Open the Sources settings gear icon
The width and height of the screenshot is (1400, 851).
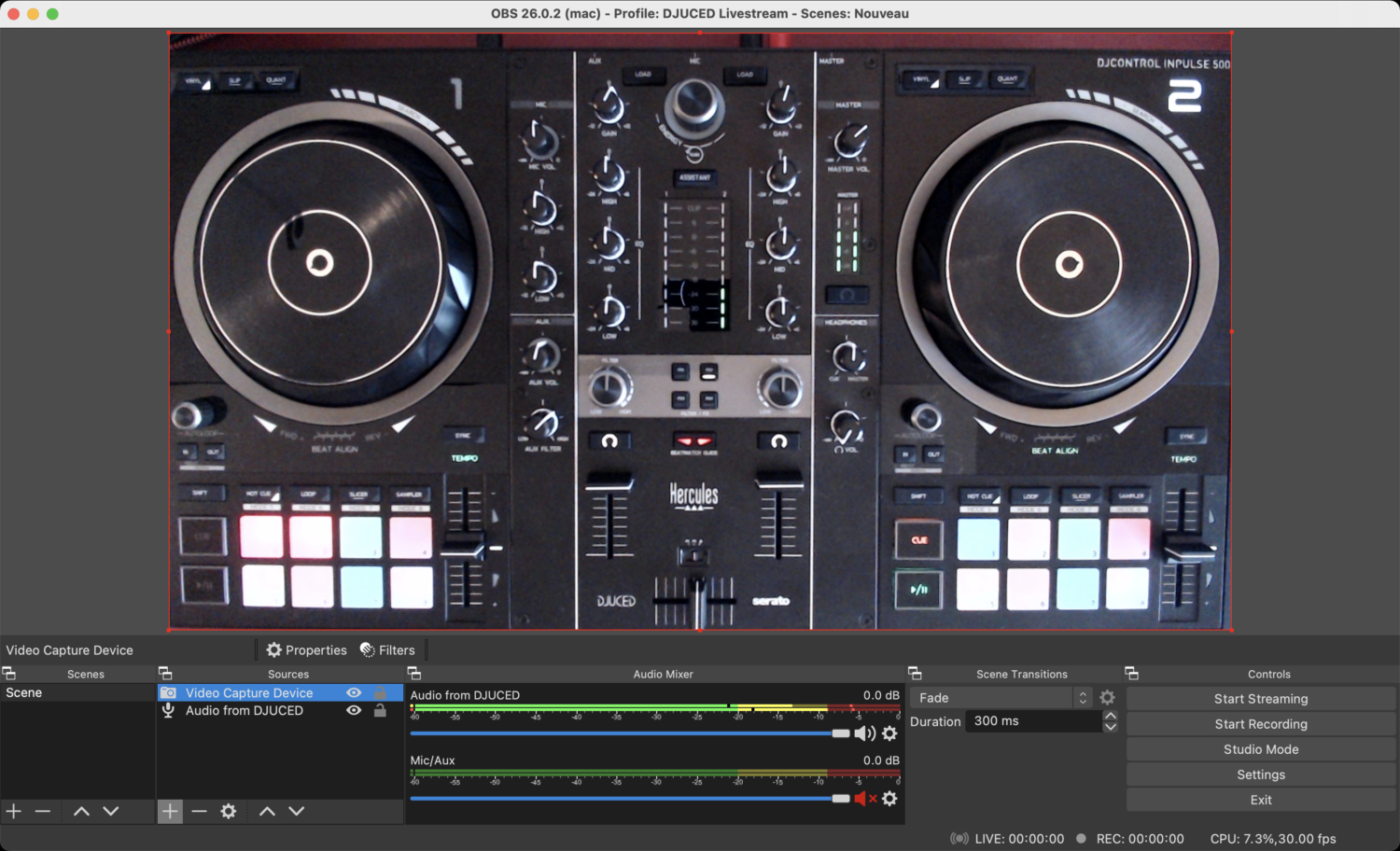(229, 811)
